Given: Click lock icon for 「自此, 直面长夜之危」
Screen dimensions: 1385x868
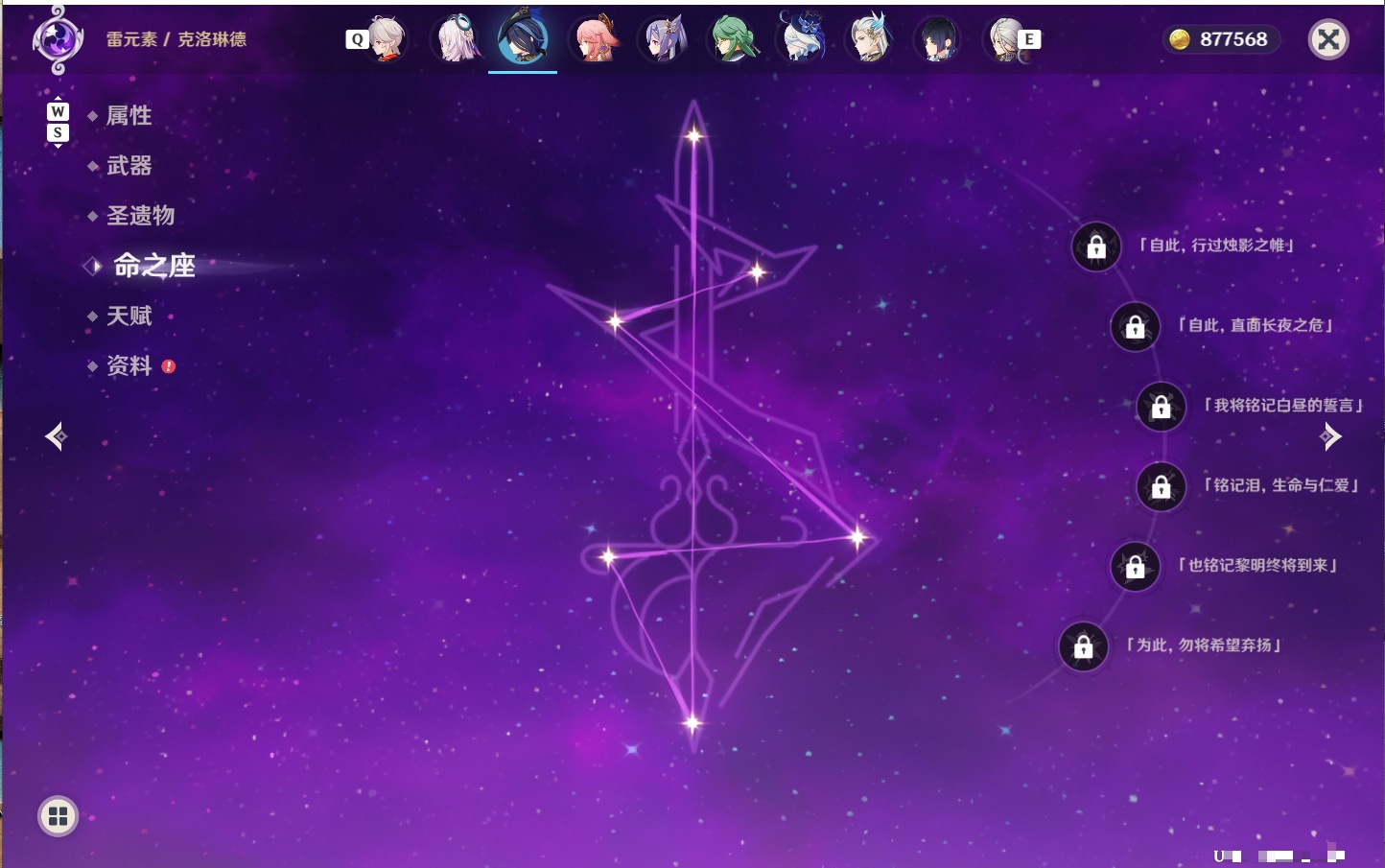Looking at the screenshot, I should 1135,327.
